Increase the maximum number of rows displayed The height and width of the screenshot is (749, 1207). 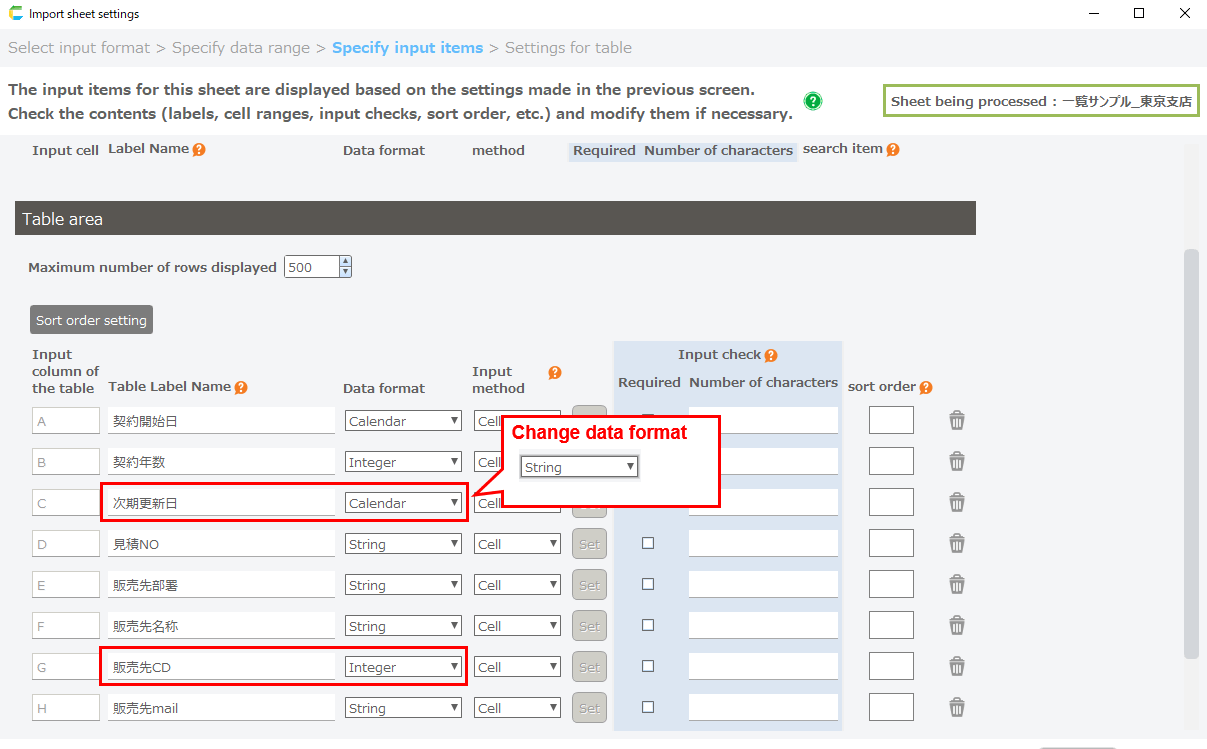tap(345, 262)
